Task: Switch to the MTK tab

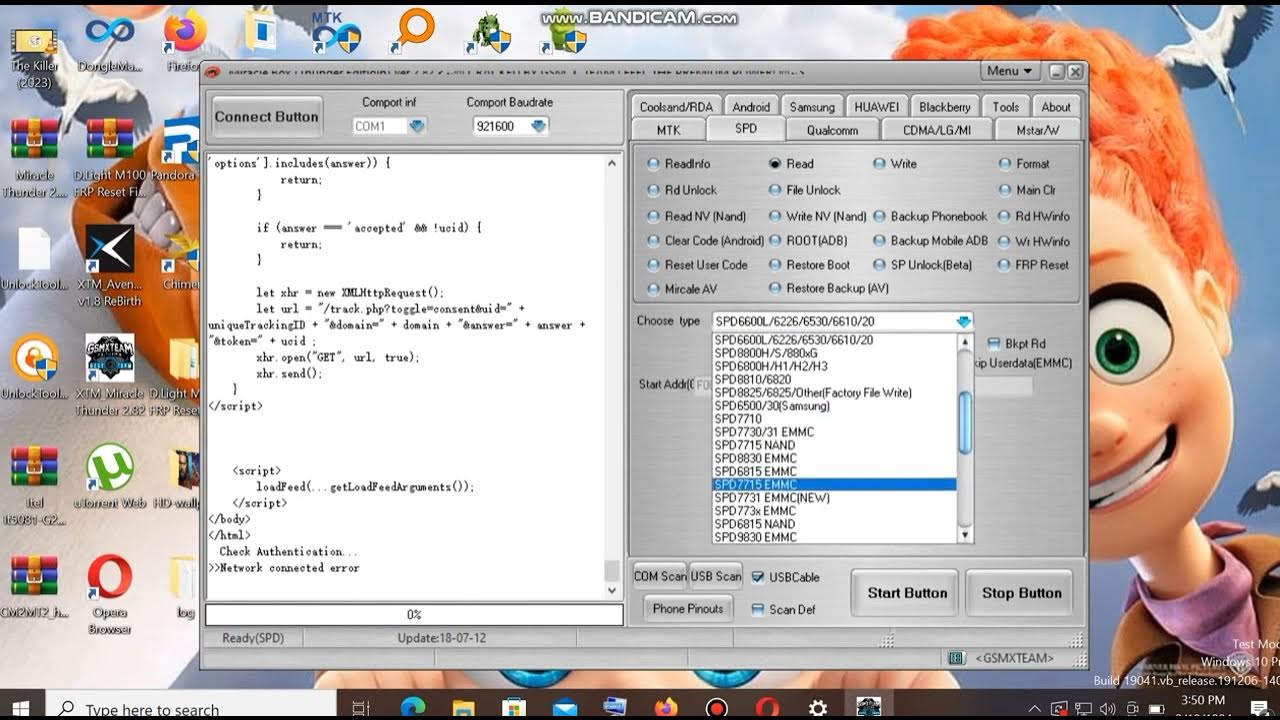Action: coord(668,130)
